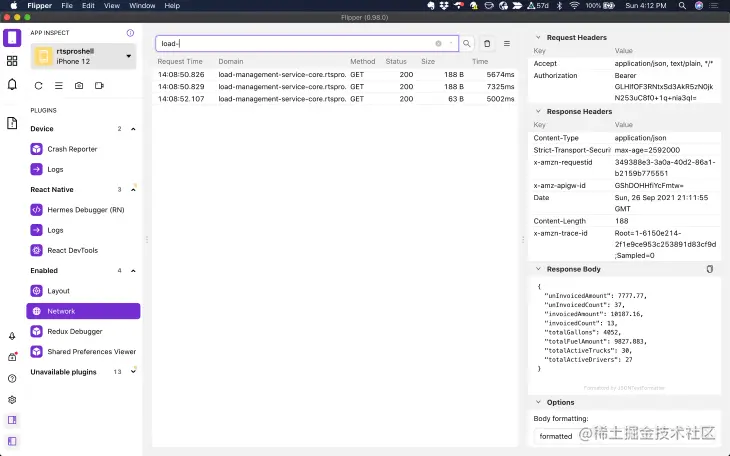Clear network requests with trash icon
730x456 pixels.
[x=487, y=43]
